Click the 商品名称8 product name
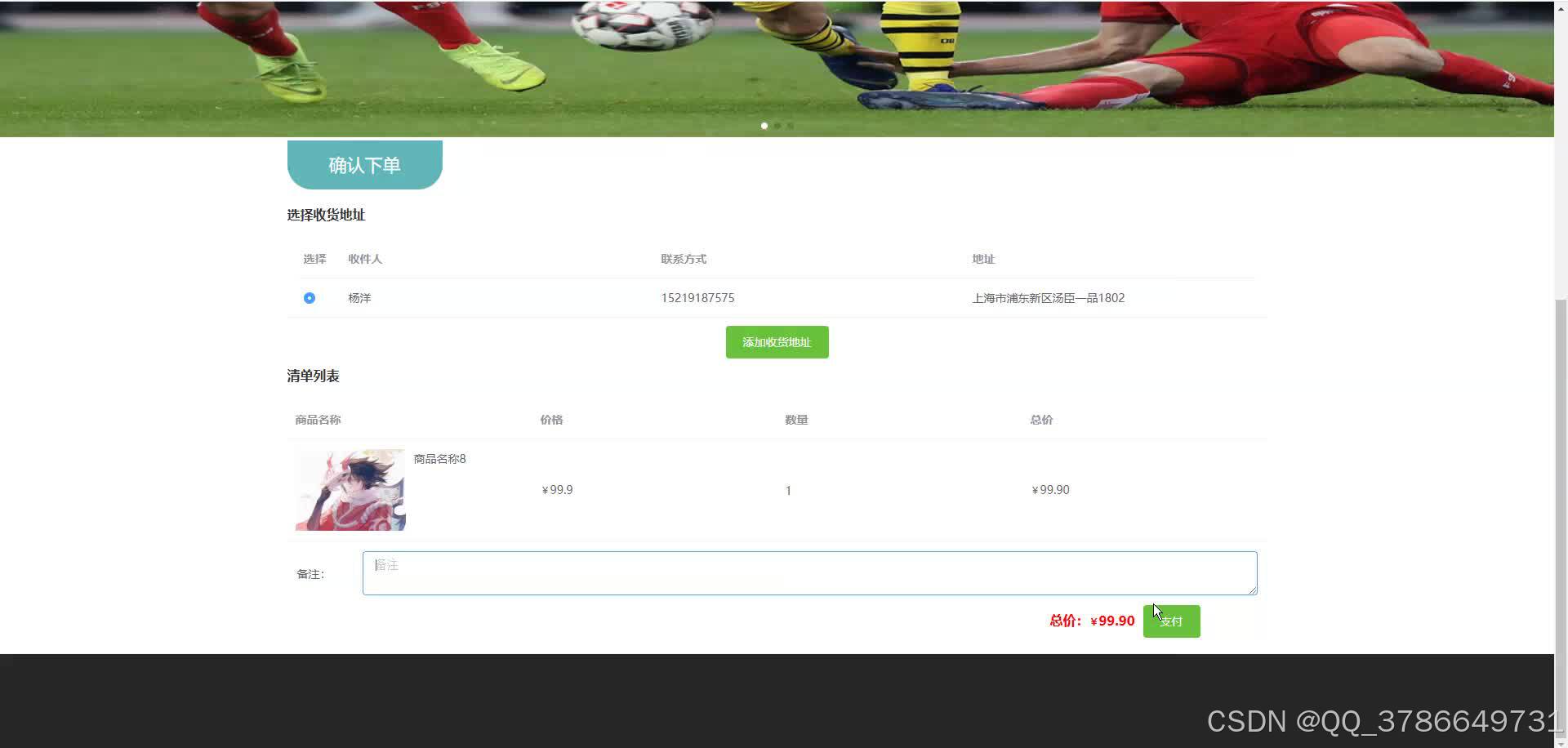Screen dimensions: 1568x748 pos(439,459)
